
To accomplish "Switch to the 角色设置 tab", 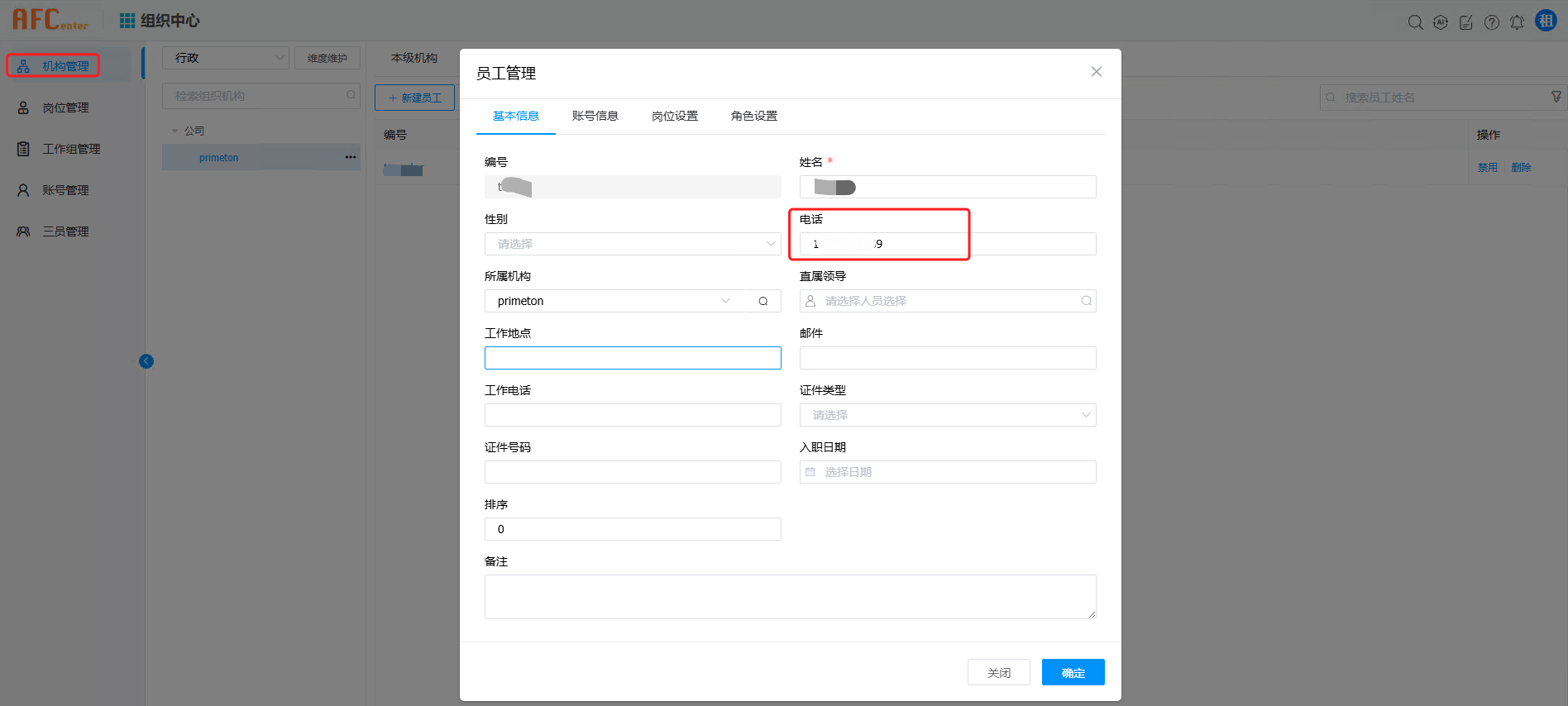I will 753,116.
